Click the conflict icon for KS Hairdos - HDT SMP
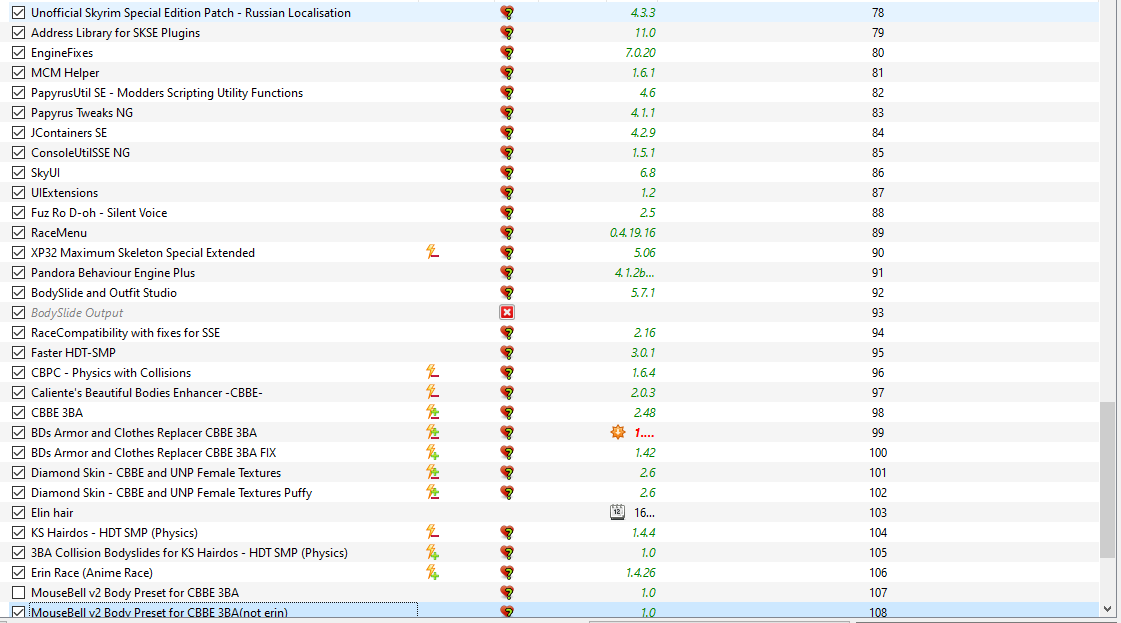The height and width of the screenshot is (623, 1121). pos(433,532)
